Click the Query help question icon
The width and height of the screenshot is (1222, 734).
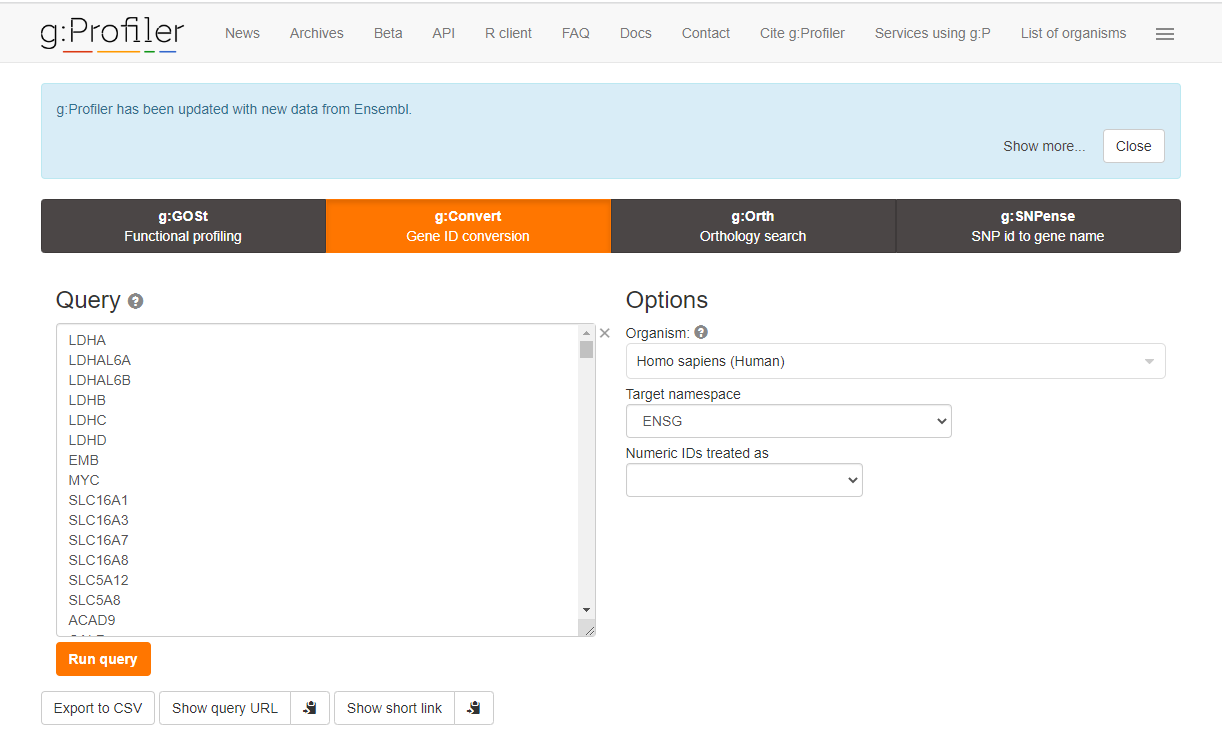(x=136, y=301)
